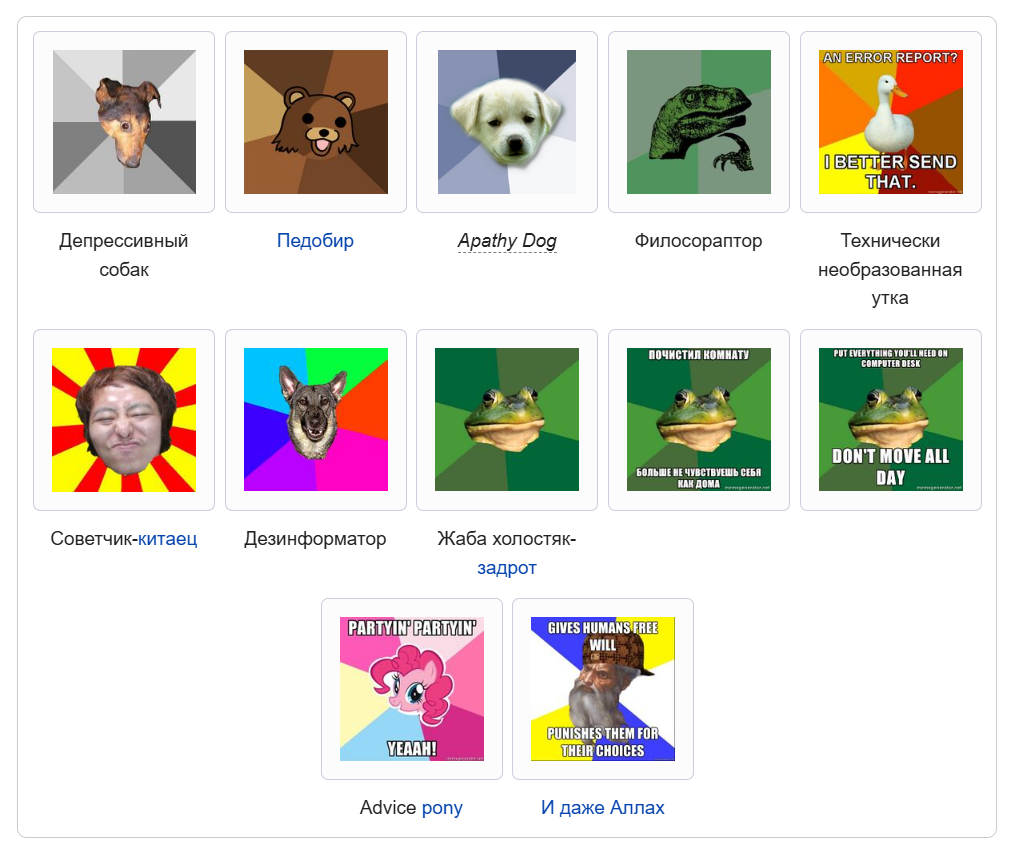The height and width of the screenshot is (850, 1014).
Task: Open the Pedobear brown bear thumbnail
Action: (x=316, y=122)
